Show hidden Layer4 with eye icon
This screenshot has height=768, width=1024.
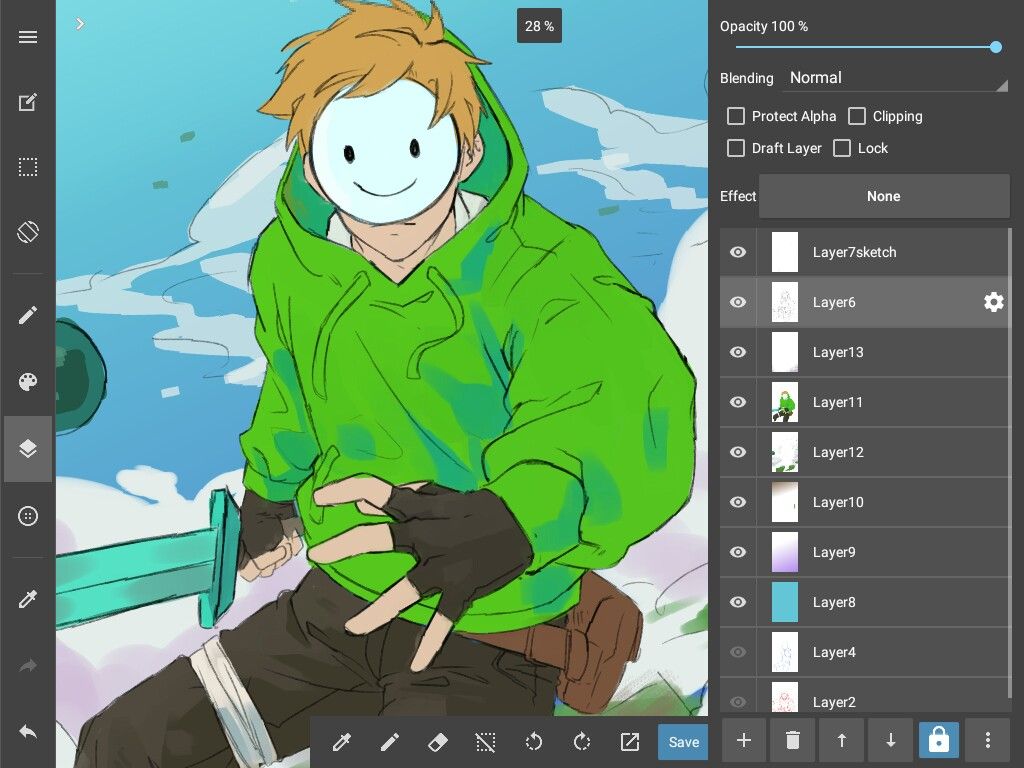pos(738,652)
